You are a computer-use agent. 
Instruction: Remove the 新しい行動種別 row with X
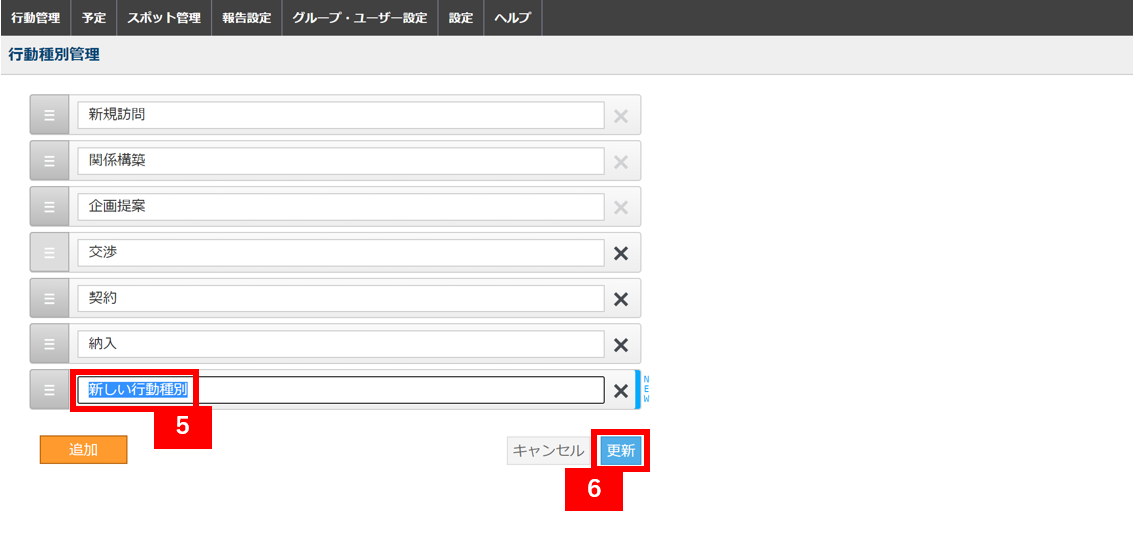(x=621, y=391)
